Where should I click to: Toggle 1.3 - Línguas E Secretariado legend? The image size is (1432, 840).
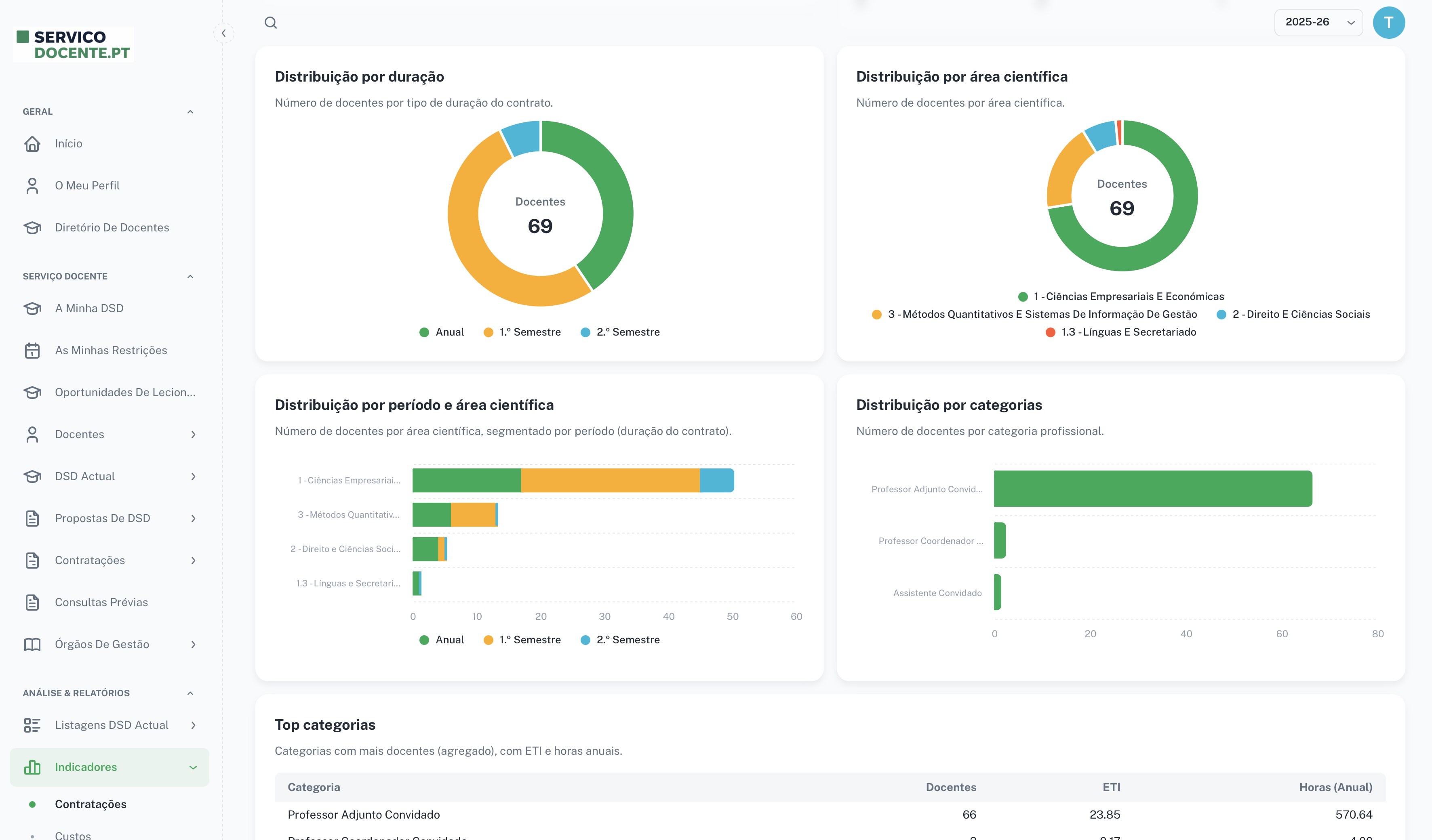(x=1120, y=332)
